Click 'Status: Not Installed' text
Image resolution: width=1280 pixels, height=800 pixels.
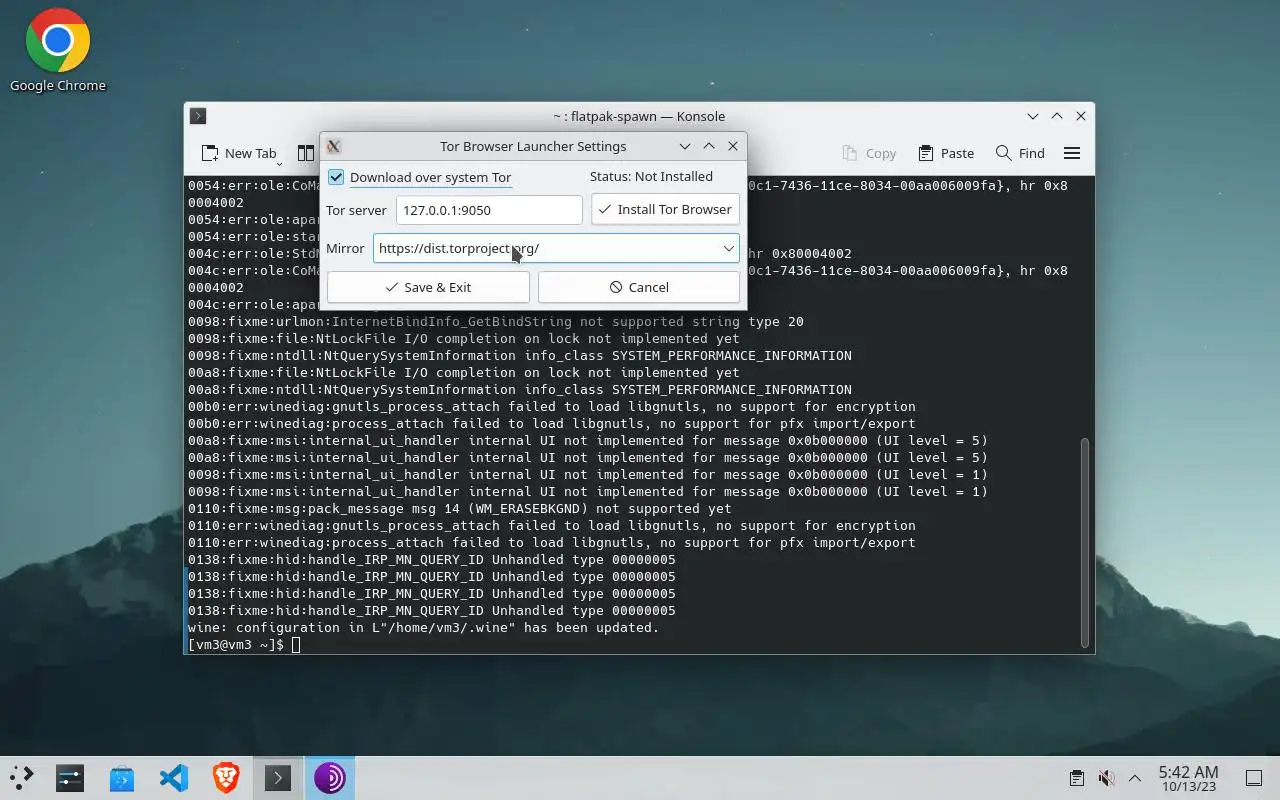point(651,176)
